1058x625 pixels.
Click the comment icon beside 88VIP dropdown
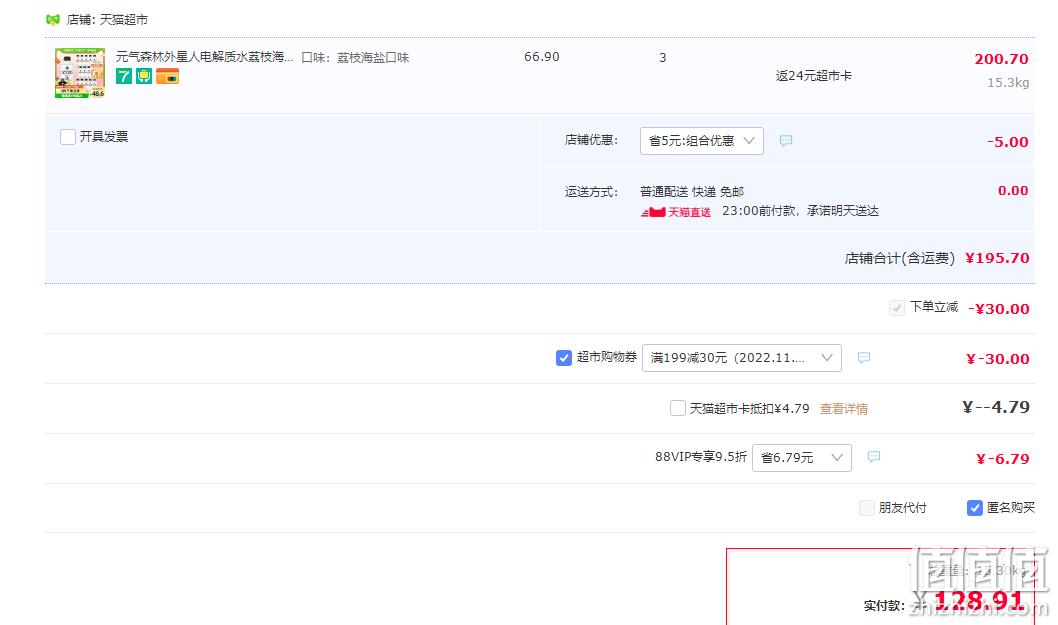click(x=874, y=457)
